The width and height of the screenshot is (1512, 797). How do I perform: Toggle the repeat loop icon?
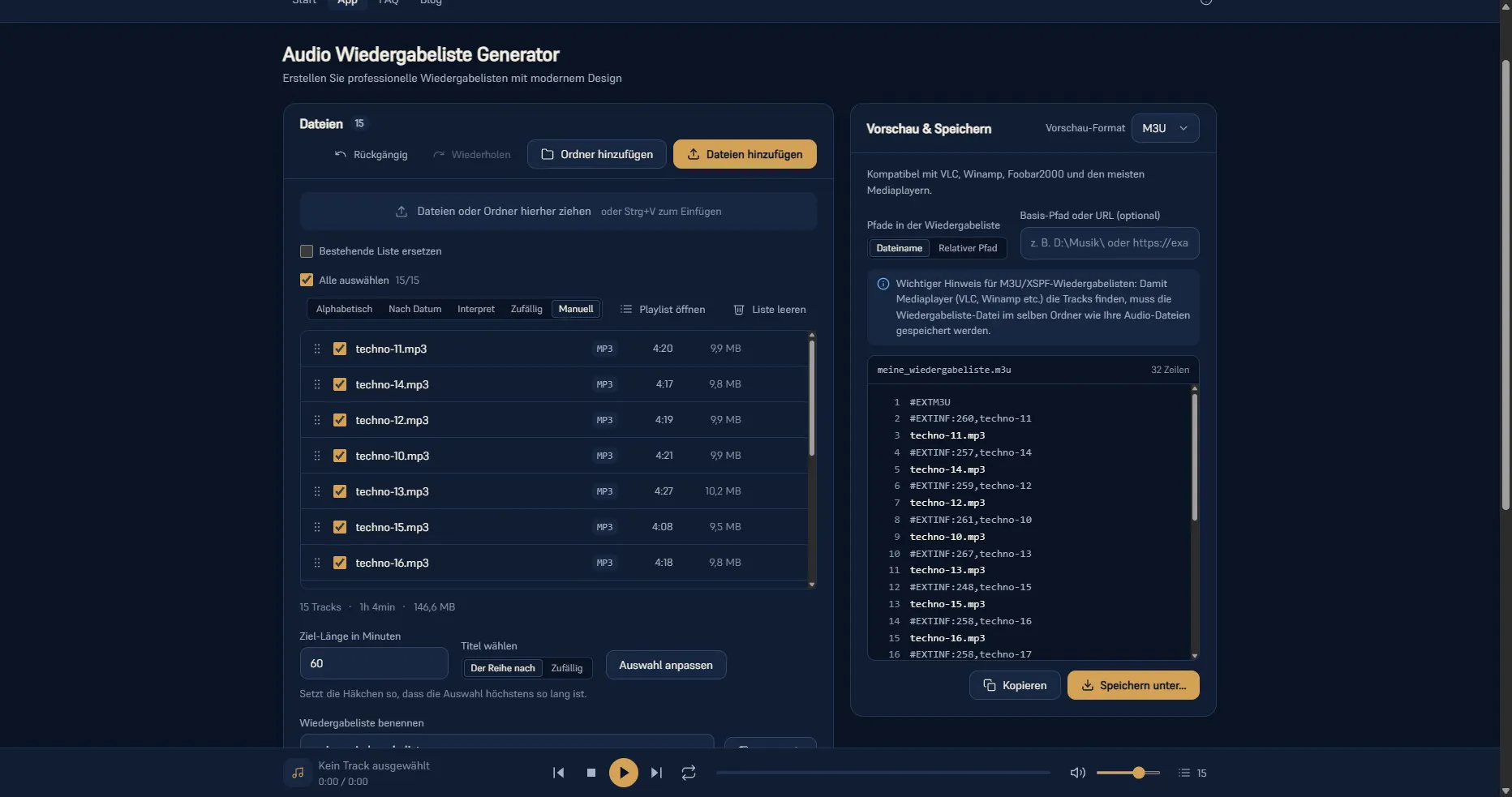tap(689, 773)
